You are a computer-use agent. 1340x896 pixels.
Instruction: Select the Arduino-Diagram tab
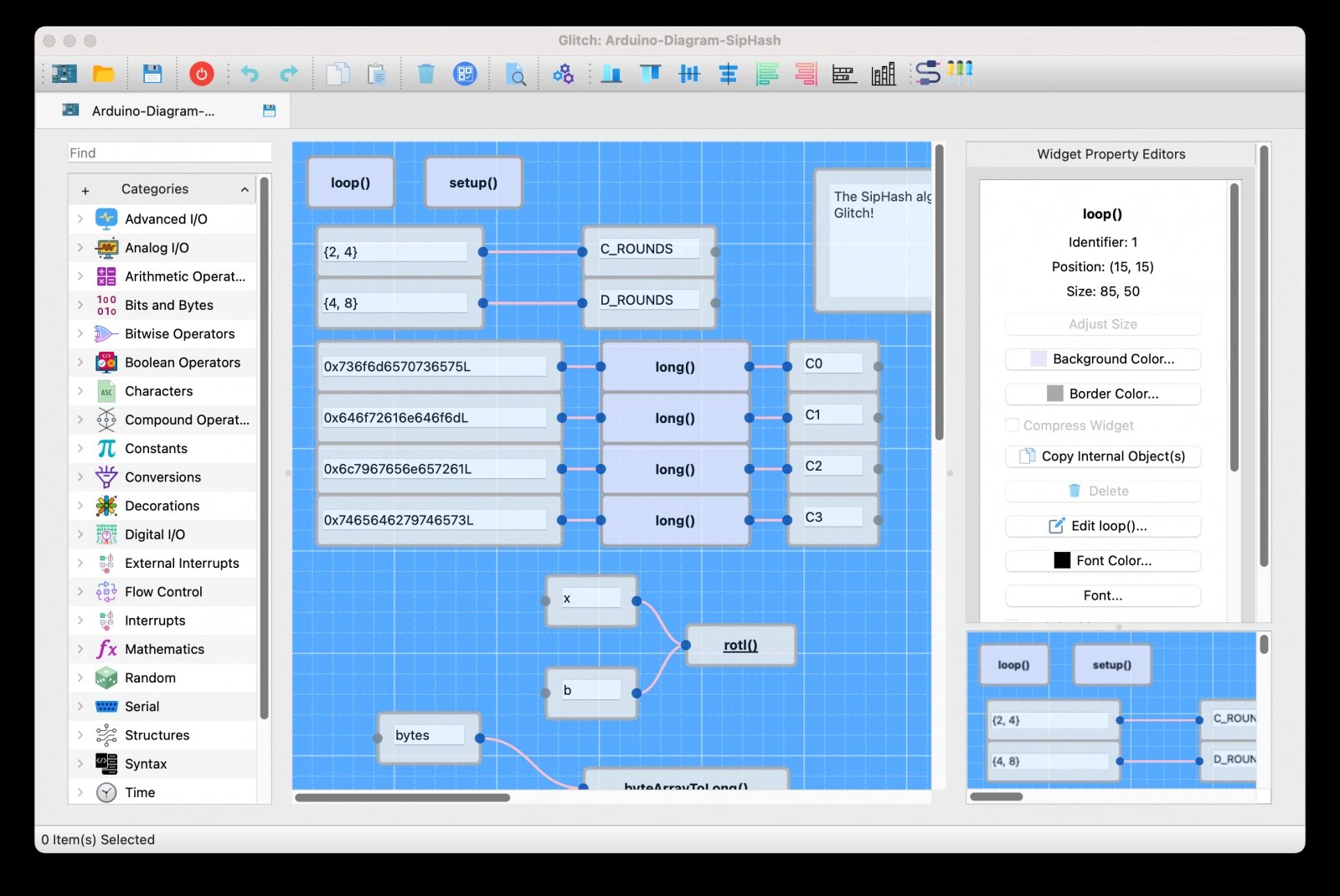153,111
